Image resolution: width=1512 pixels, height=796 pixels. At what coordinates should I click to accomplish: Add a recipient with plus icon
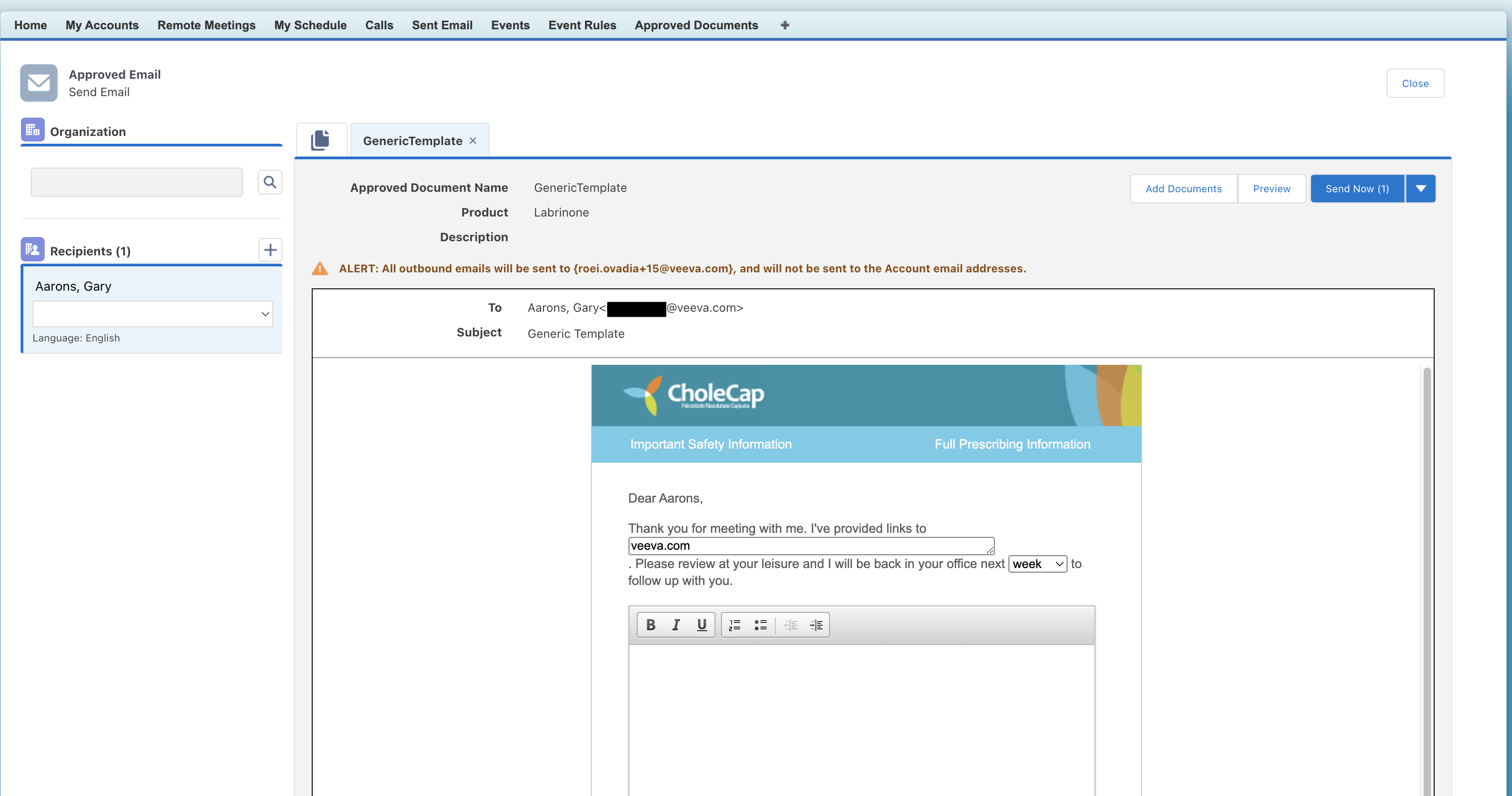270,250
